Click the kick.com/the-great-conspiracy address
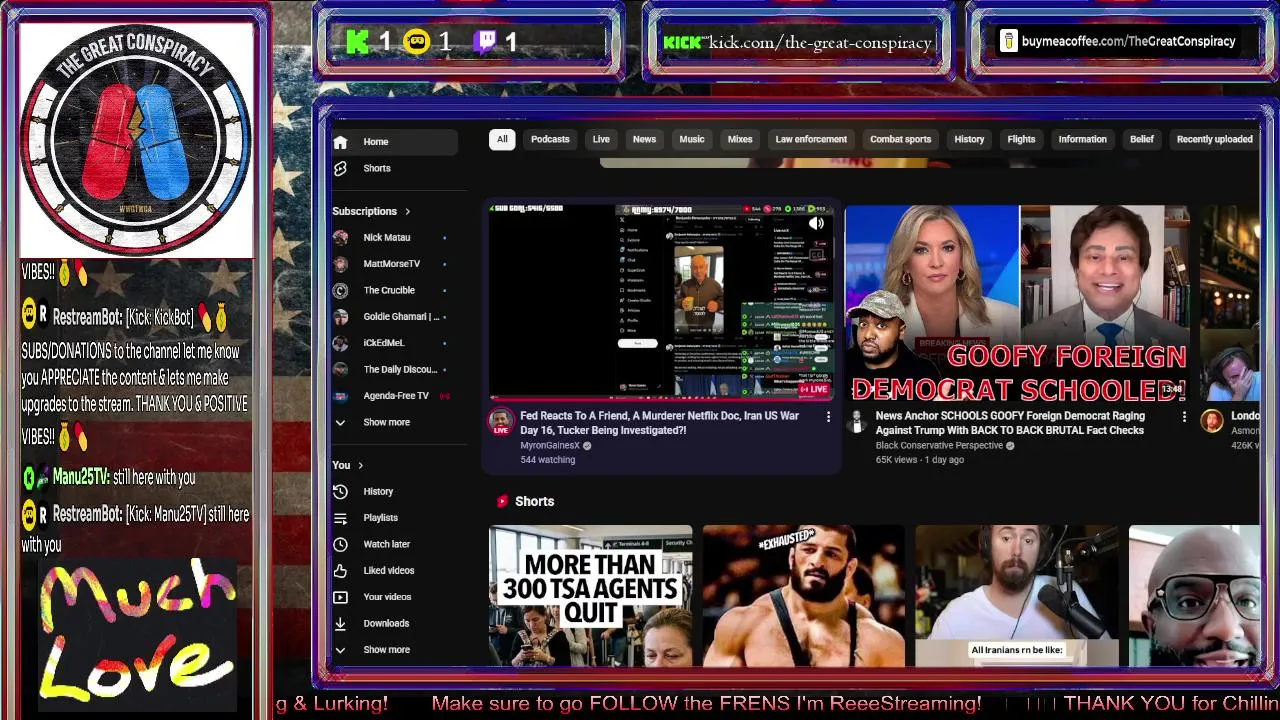This screenshot has height=720, width=1280. (820, 42)
